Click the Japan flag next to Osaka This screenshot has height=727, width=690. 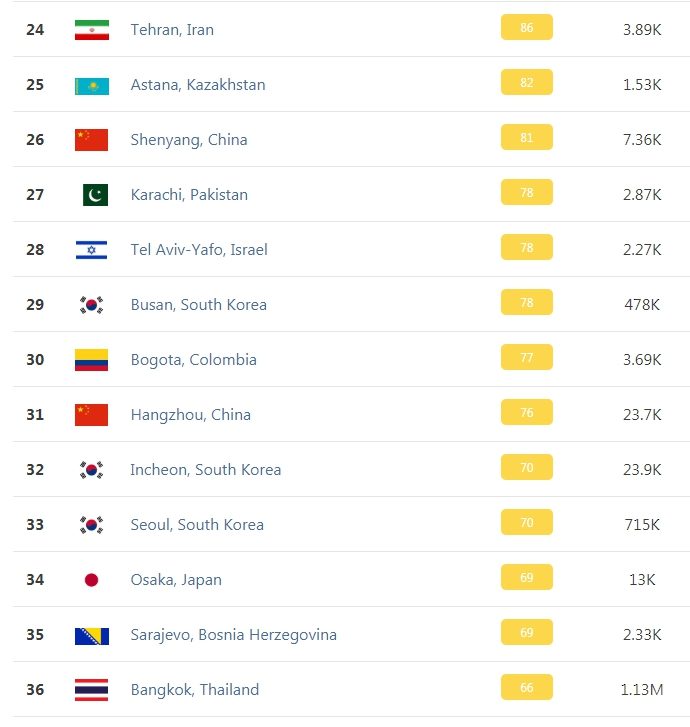91,580
